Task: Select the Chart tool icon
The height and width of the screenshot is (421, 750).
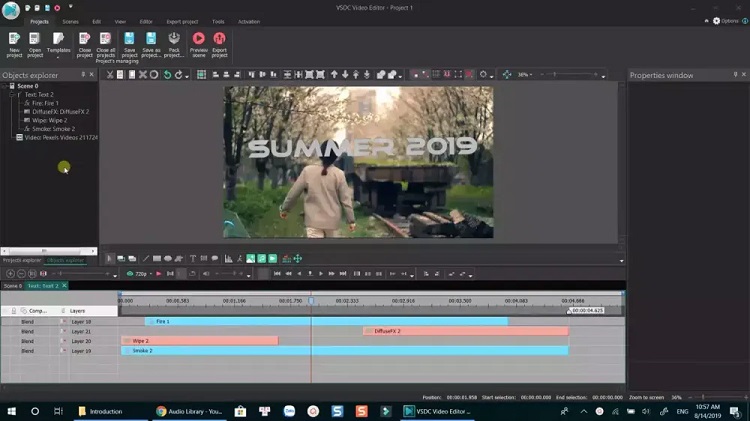Action: point(228,259)
